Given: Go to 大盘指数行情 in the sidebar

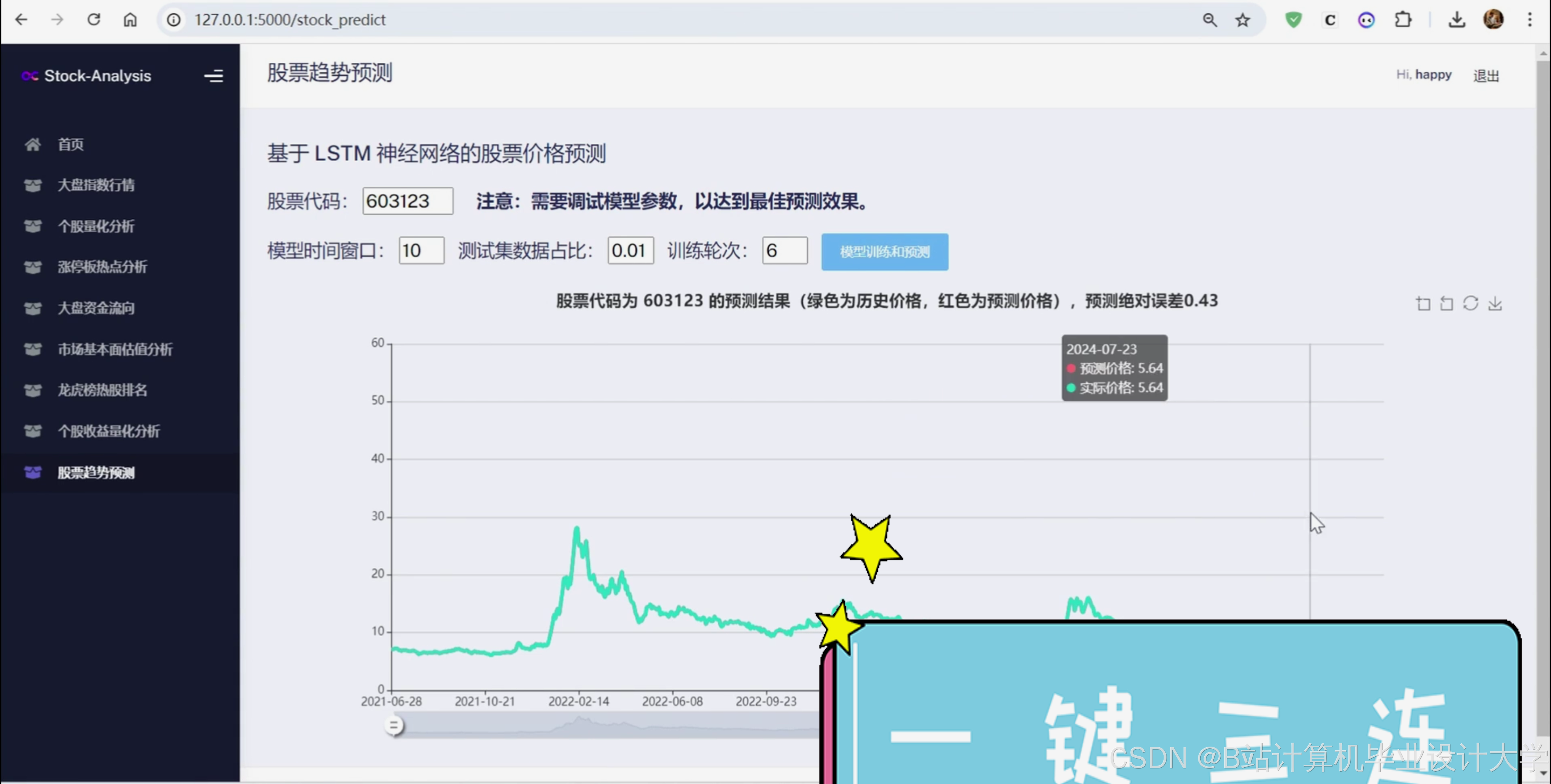Looking at the screenshot, I should pyautogui.click(x=96, y=185).
